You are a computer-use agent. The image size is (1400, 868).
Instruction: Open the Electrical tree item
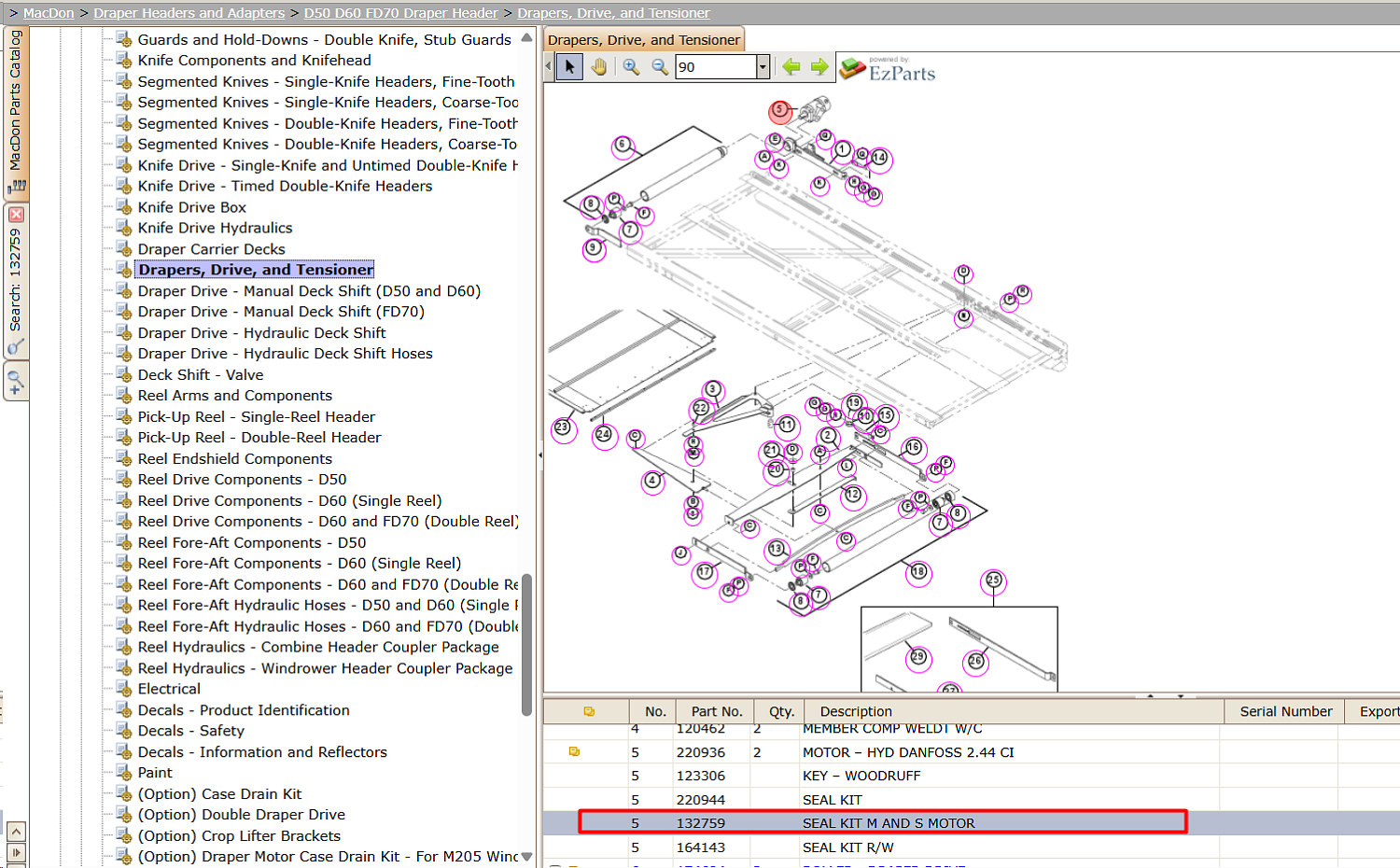[x=169, y=689]
